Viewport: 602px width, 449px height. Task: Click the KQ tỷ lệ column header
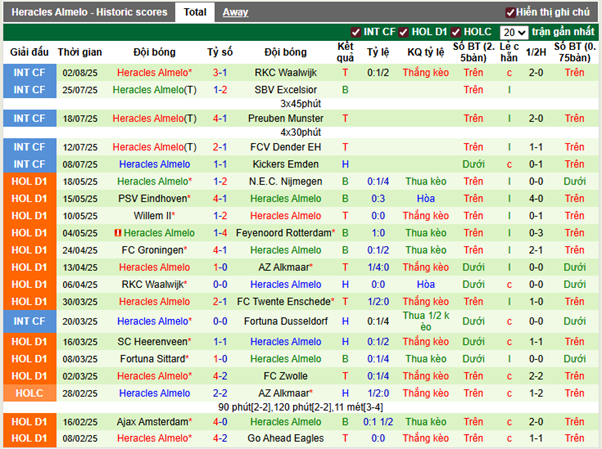click(426, 52)
